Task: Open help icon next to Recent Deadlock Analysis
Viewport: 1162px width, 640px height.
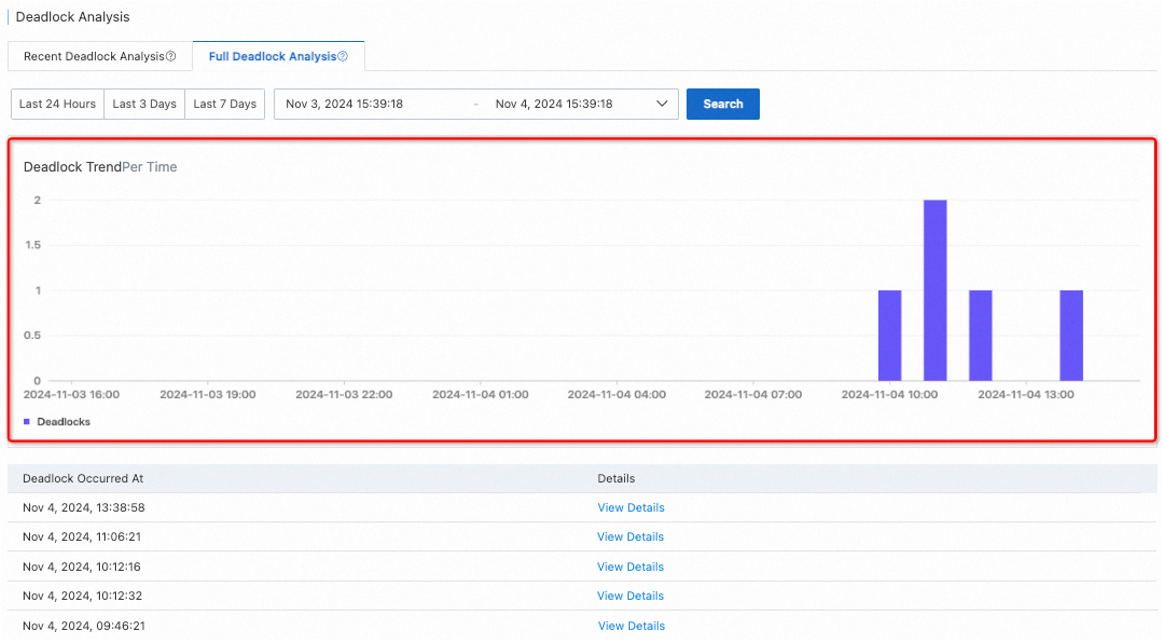Action: [x=171, y=56]
